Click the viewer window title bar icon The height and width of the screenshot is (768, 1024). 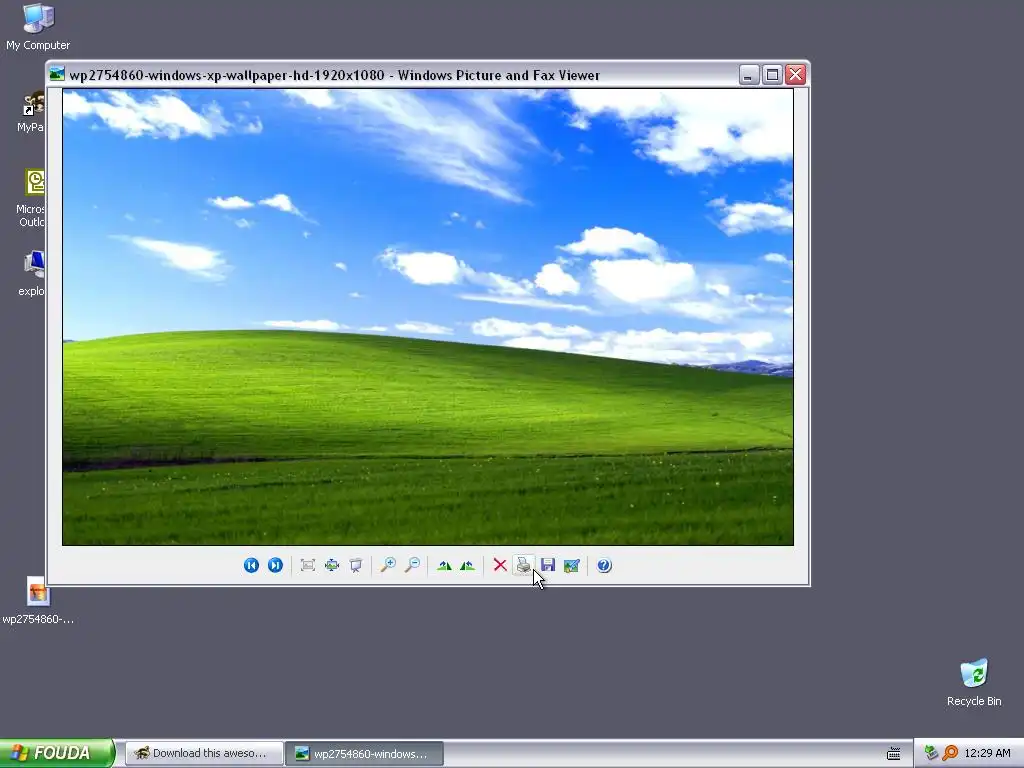(57, 75)
